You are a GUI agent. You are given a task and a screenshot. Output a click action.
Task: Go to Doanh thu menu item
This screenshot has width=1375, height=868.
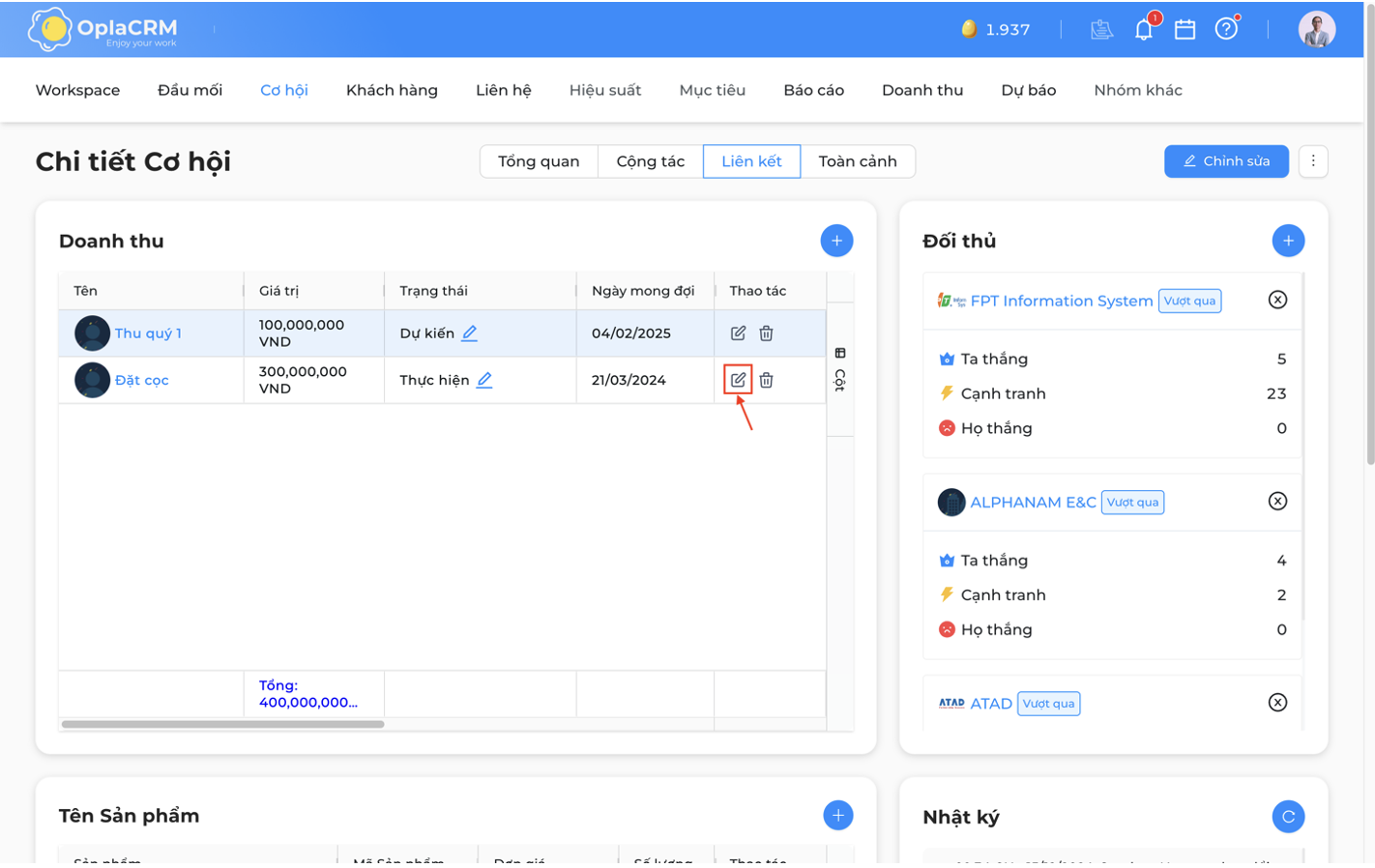coord(922,90)
